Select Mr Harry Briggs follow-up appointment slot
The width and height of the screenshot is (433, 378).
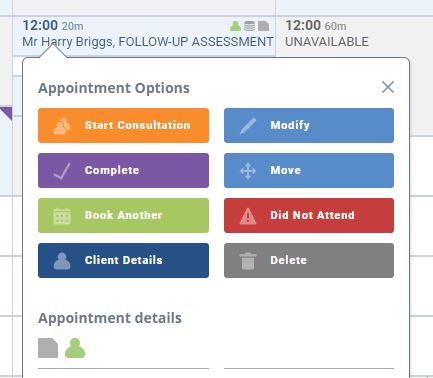click(144, 36)
